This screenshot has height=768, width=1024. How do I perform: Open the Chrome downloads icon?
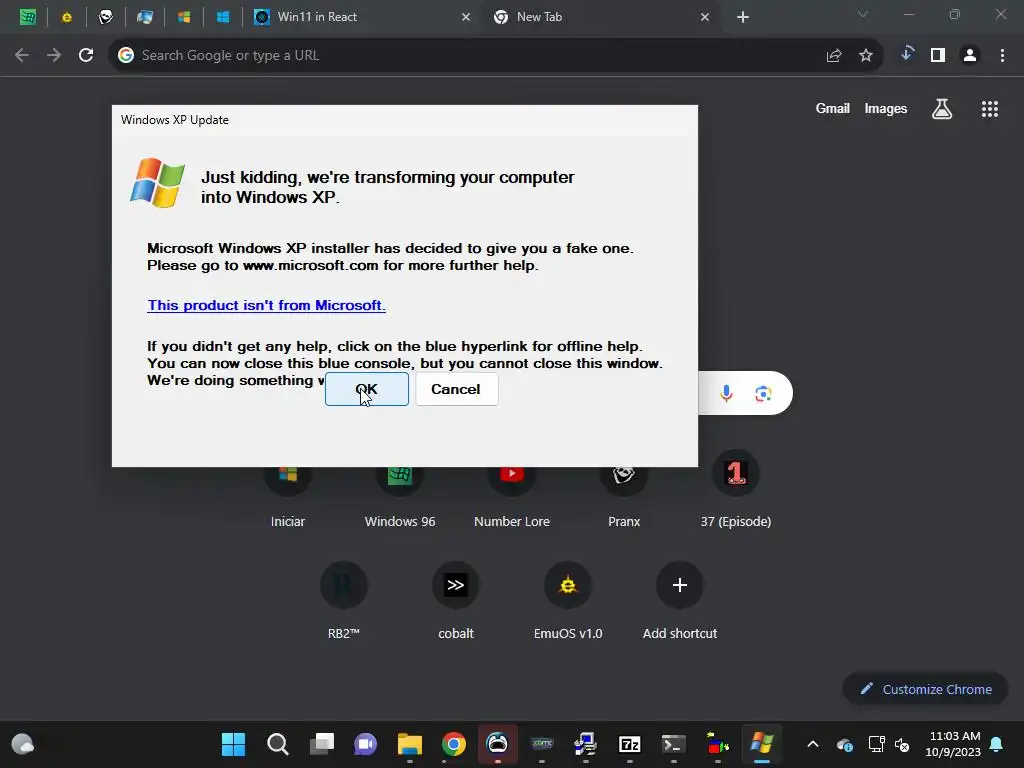[x=906, y=54]
